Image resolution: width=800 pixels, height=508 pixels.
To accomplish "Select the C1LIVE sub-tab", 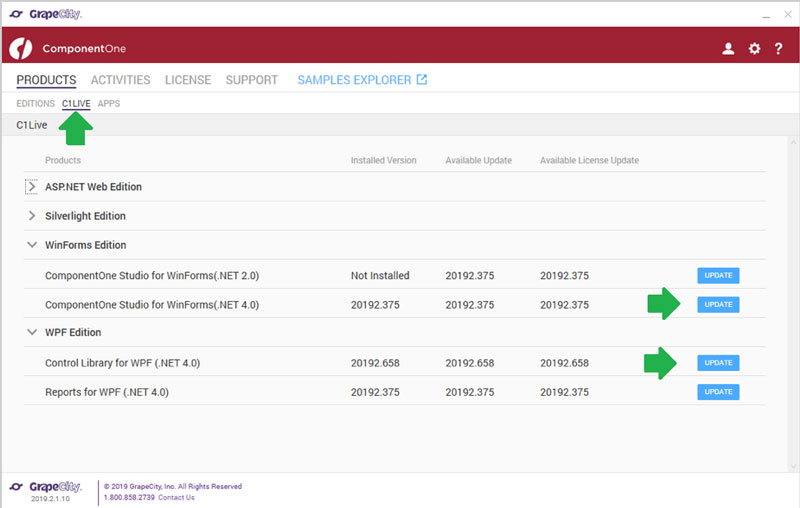I will 76,104.
